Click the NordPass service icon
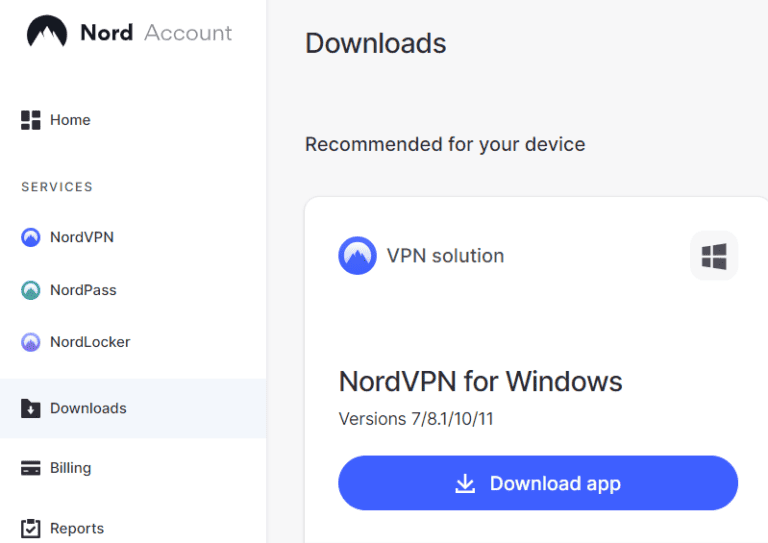 [x=31, y=290]
